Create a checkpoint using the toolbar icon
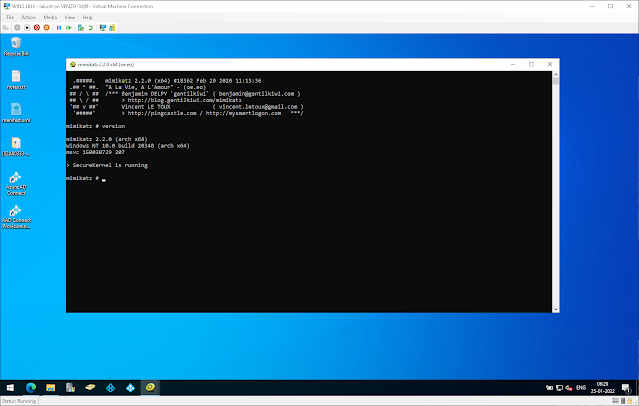 (x=81, y=28)
